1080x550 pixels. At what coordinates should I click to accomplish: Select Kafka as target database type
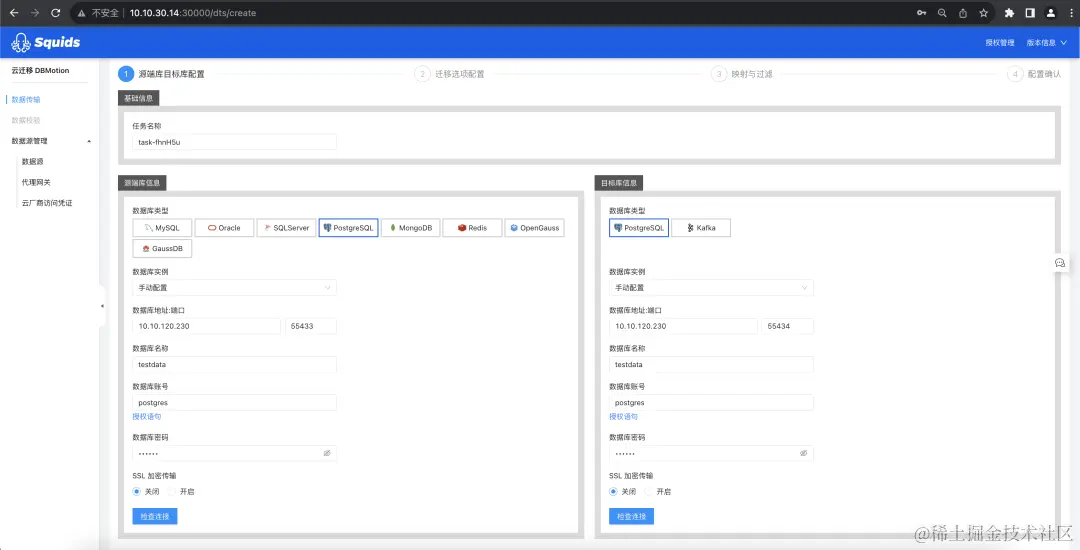(x=700, y=228)
